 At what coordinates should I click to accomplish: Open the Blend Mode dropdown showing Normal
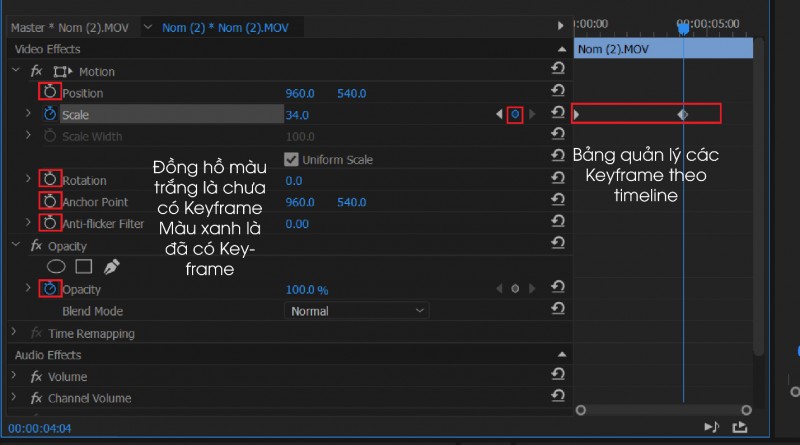point(356,311)
